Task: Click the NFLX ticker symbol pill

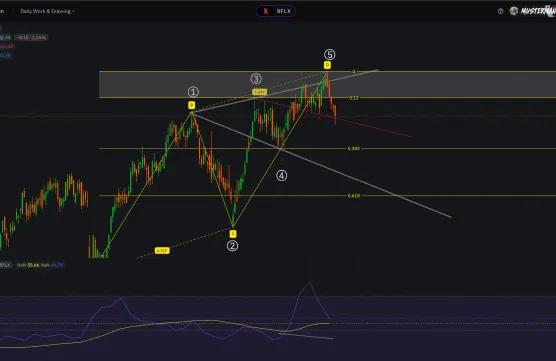Action: point(276,11)
